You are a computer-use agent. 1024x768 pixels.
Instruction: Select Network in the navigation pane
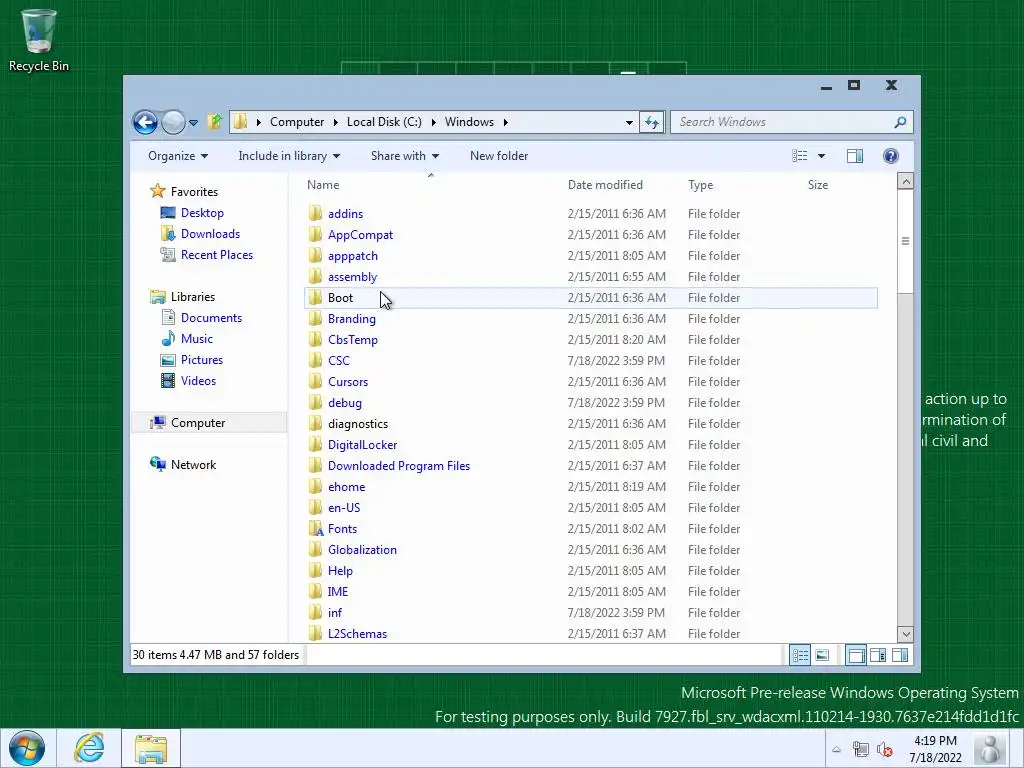pyautogui.click(x=193, y=465)
